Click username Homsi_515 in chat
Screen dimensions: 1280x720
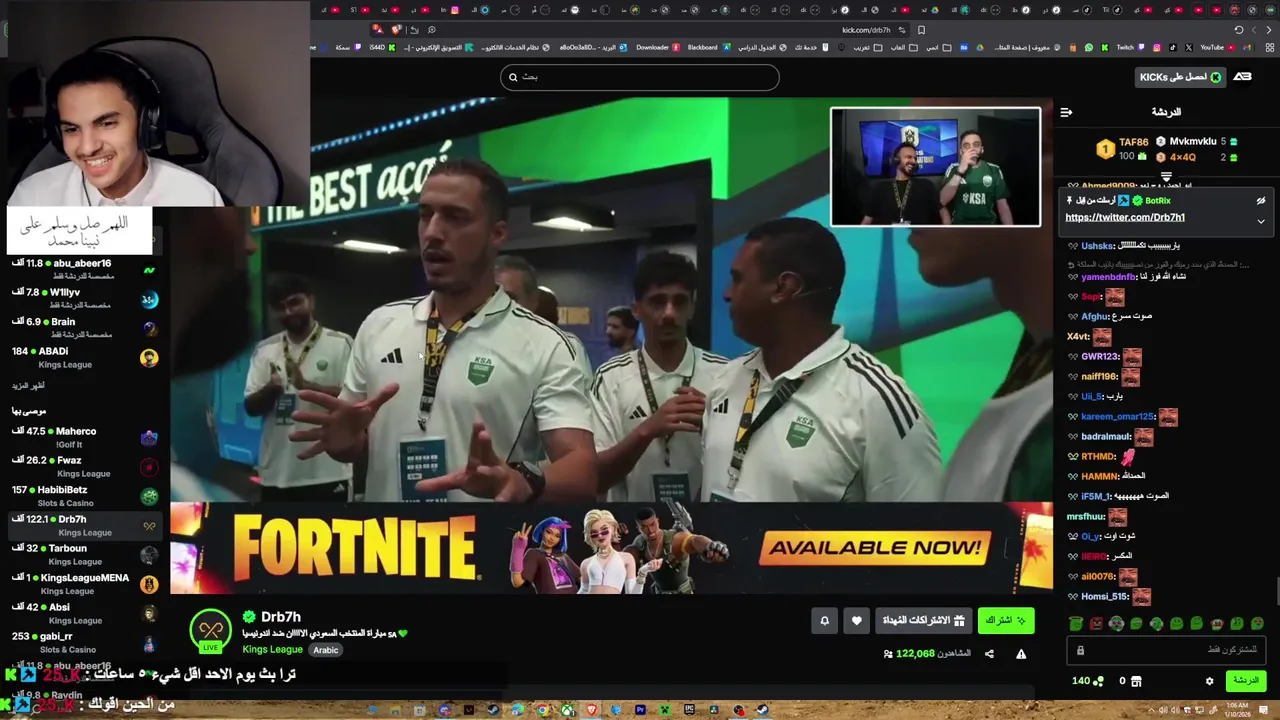click(1104, 596)
